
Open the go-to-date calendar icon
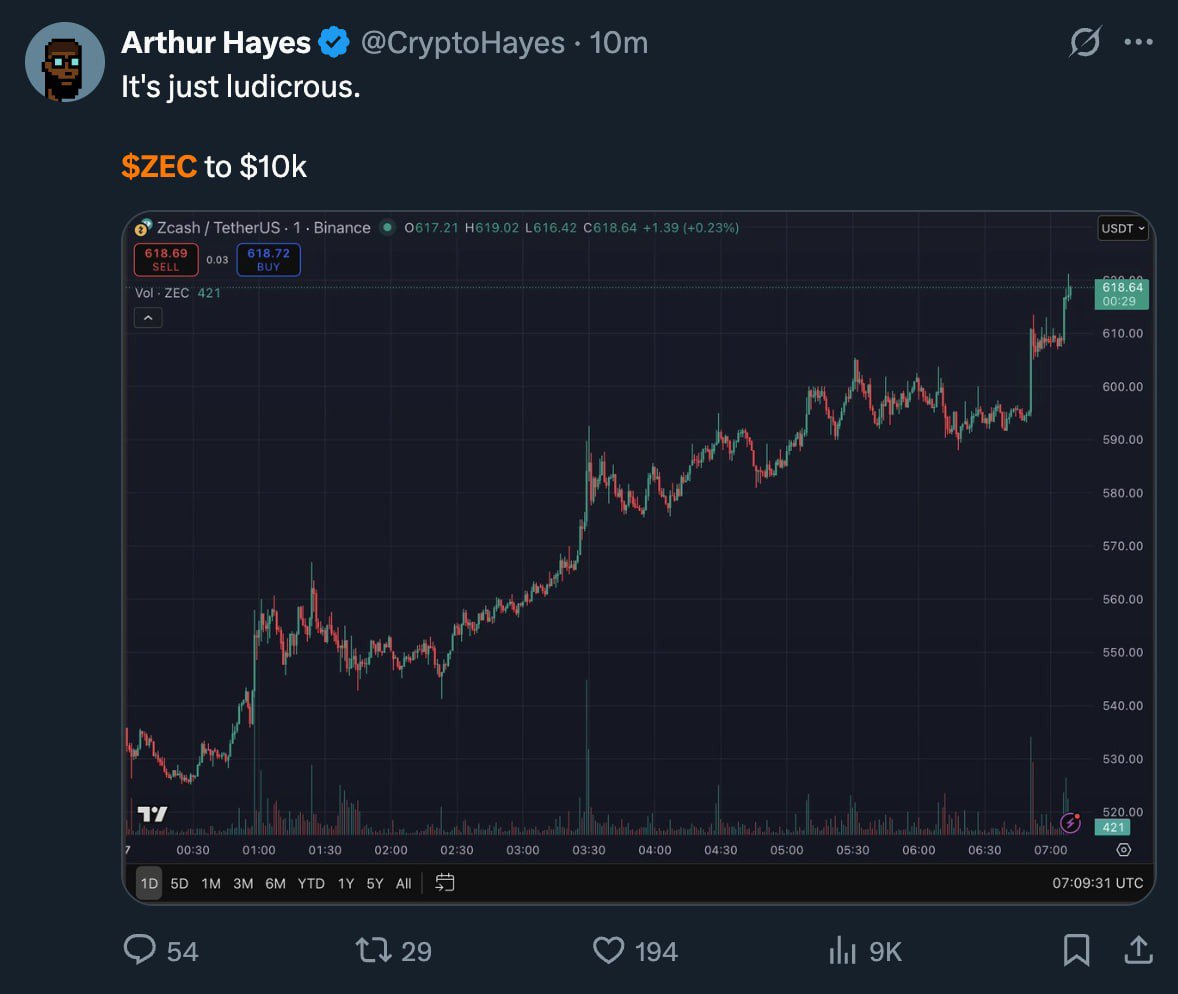coord(445,883)
